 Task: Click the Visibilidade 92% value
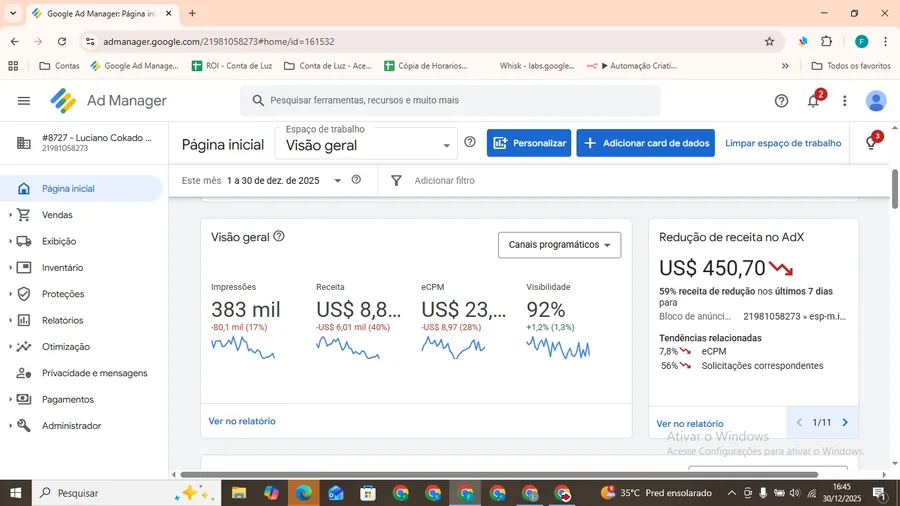[546, 310]
